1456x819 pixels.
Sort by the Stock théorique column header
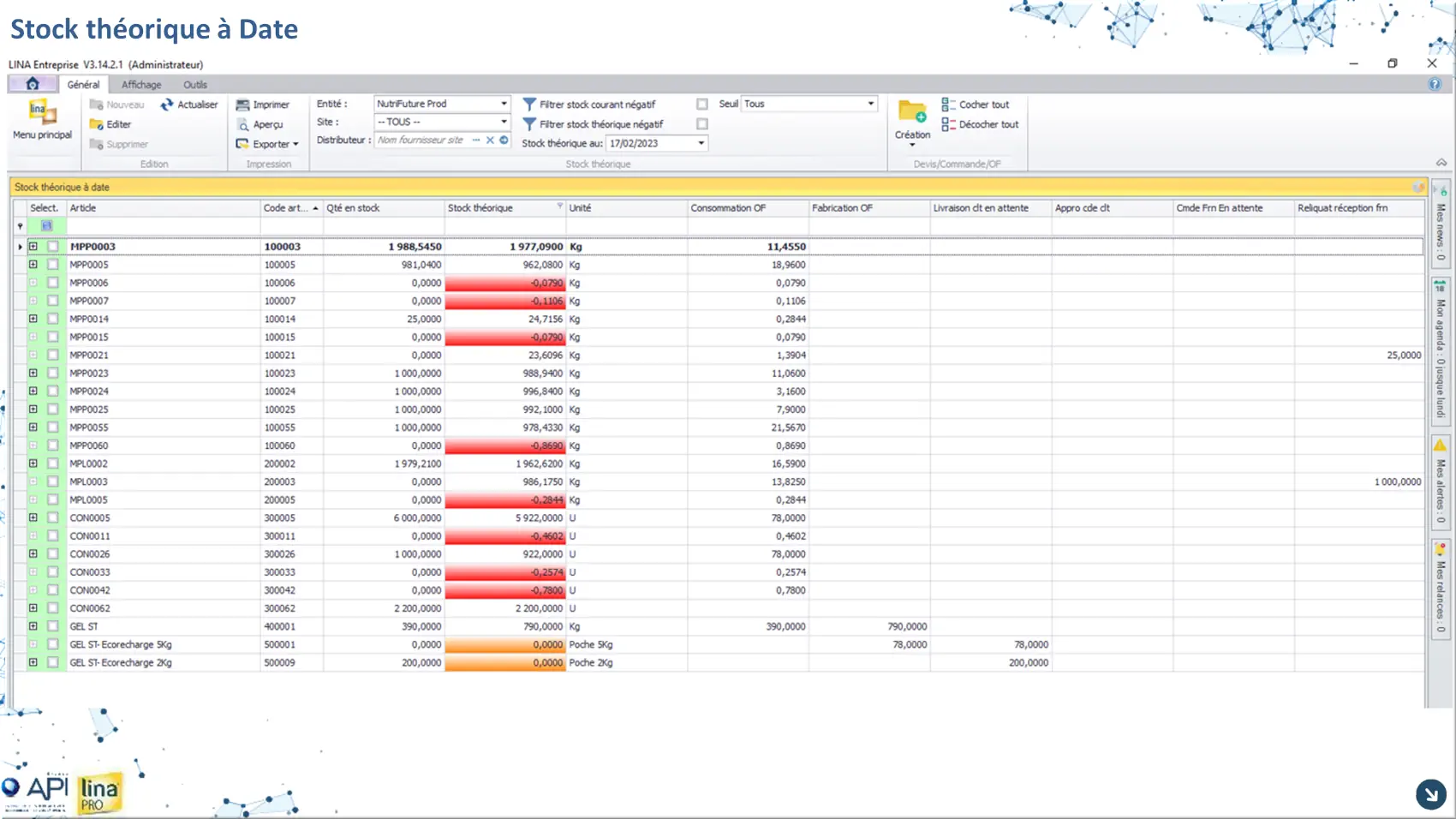[497, 208]
